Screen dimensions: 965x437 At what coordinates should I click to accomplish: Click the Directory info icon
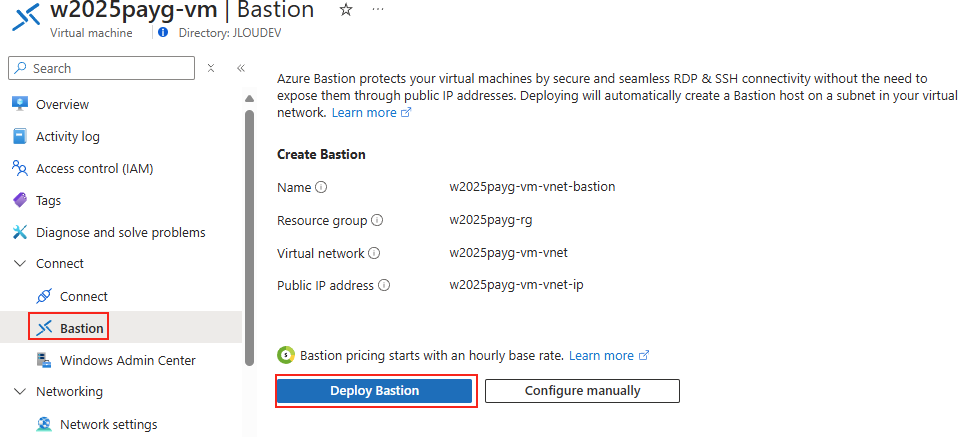(163, 33)
